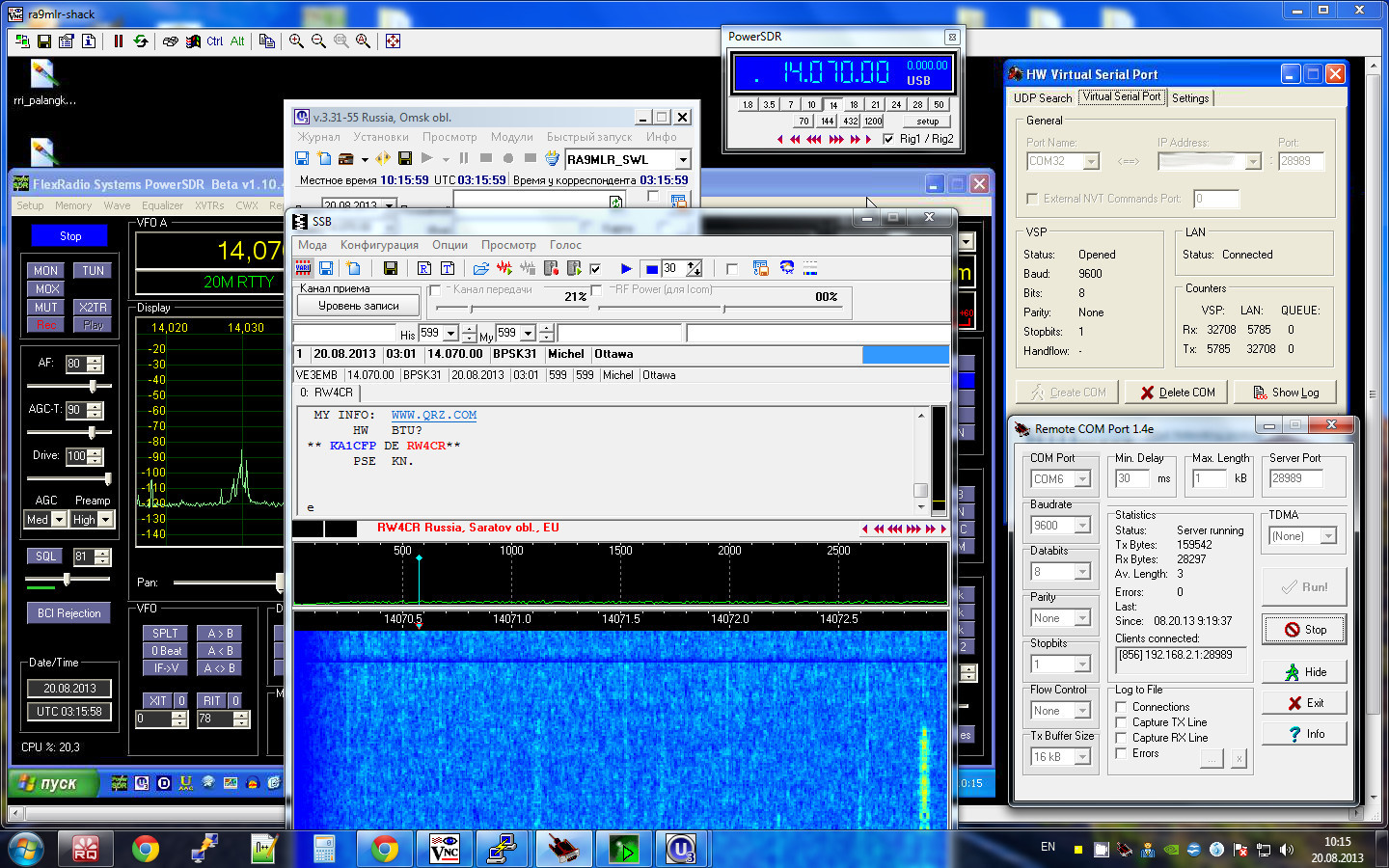Click the VNC clipboard copy icon
1389x868 pixels.
pos(267,41)
